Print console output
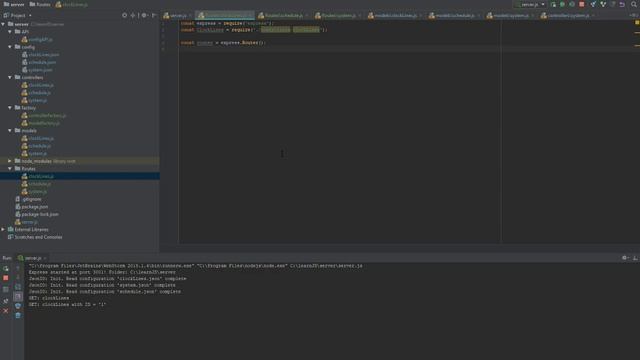 coord(18,306)
